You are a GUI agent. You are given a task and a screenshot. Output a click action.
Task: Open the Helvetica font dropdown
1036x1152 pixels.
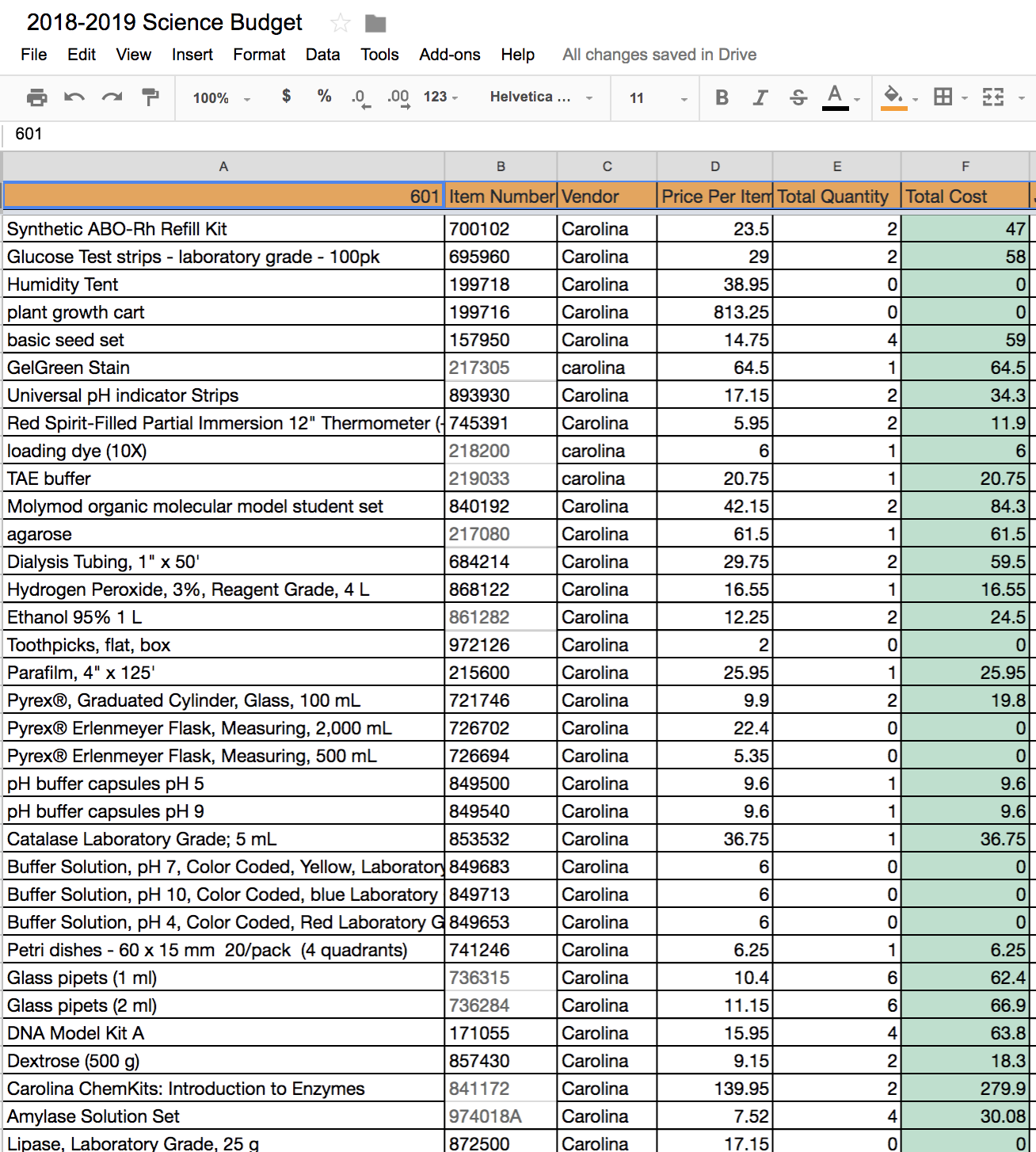point(539,97)
